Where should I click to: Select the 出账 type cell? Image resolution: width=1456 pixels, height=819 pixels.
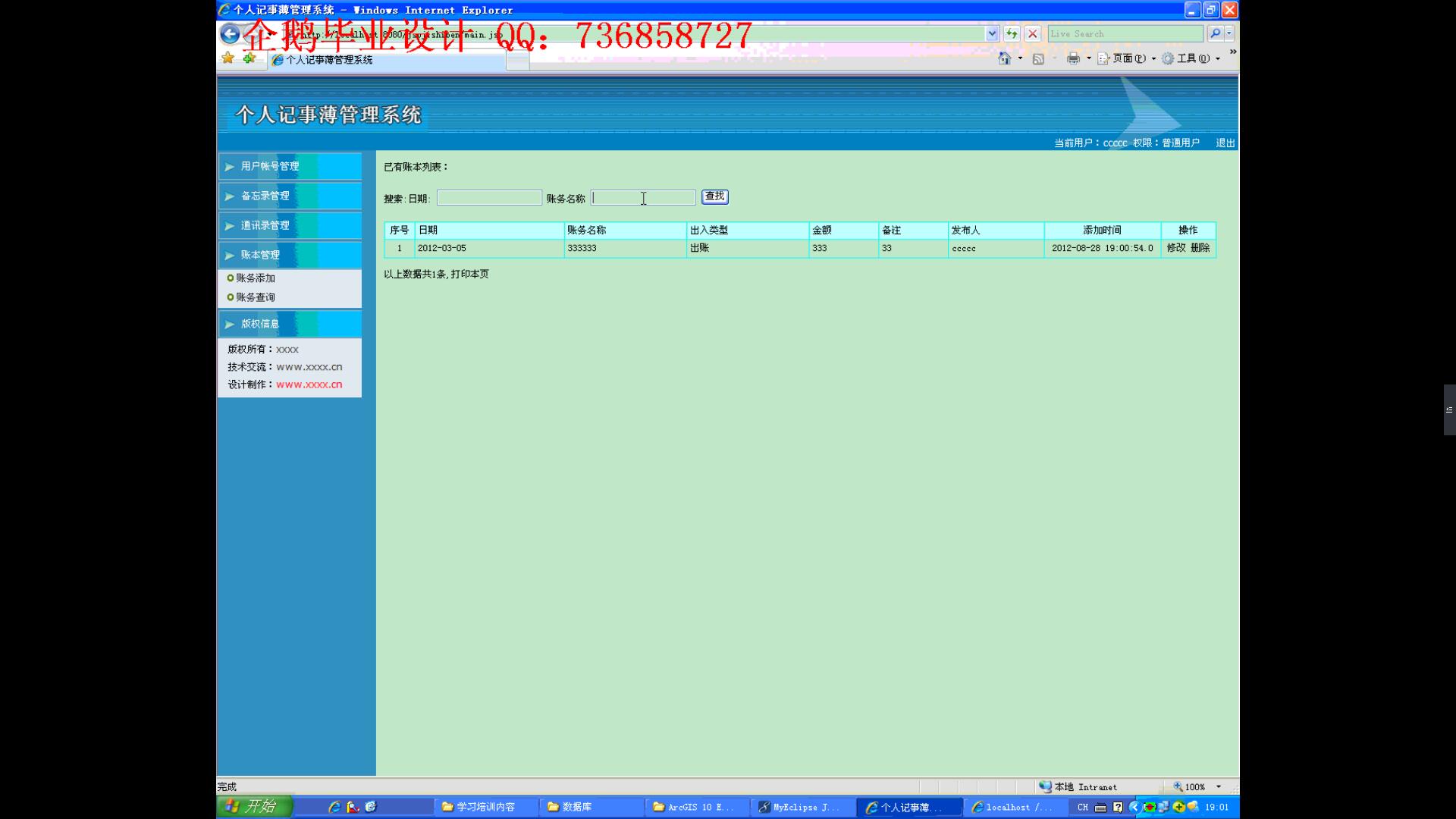point(747,249)
